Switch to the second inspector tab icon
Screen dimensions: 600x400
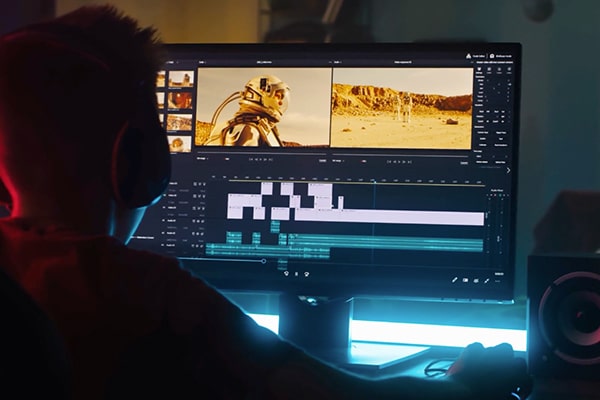point(489,70)
